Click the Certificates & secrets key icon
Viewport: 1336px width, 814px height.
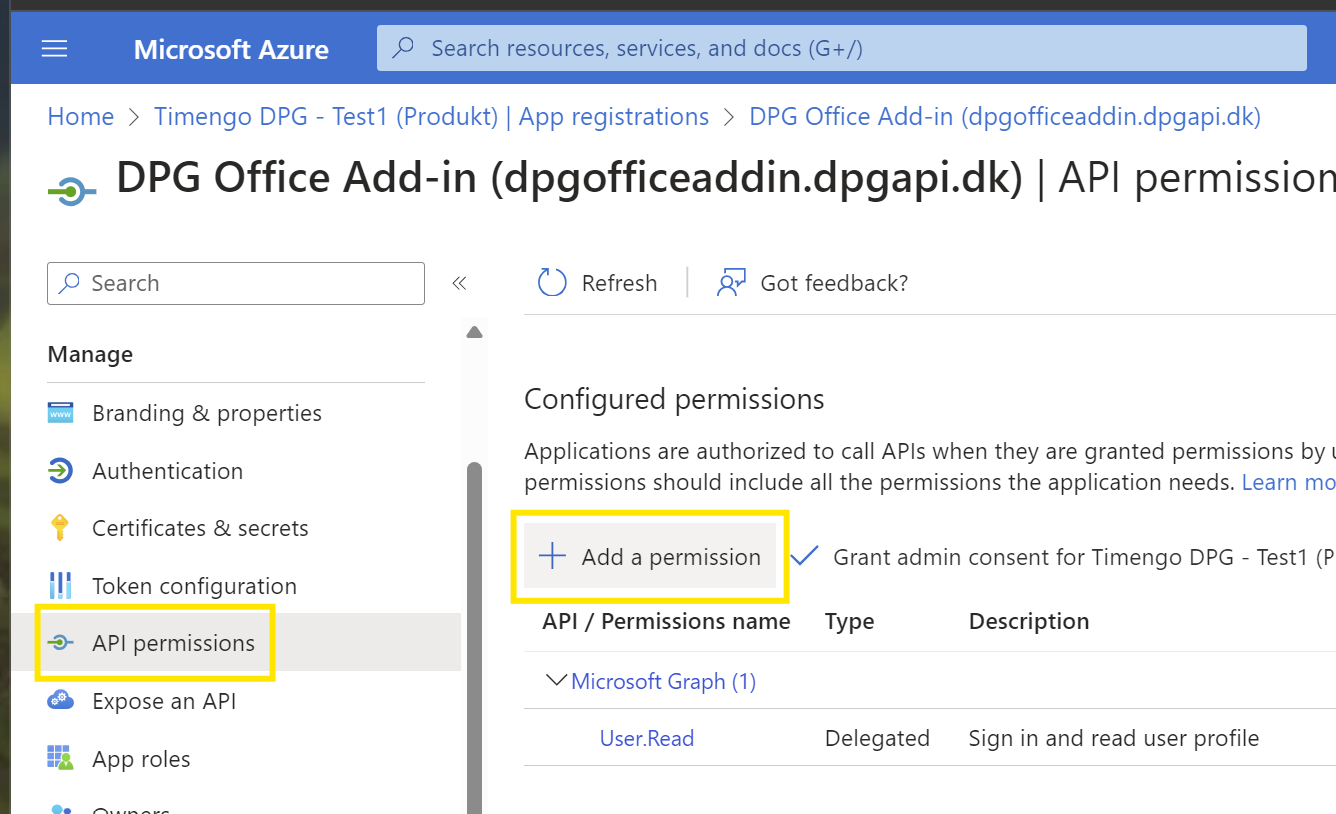point(60,528)
